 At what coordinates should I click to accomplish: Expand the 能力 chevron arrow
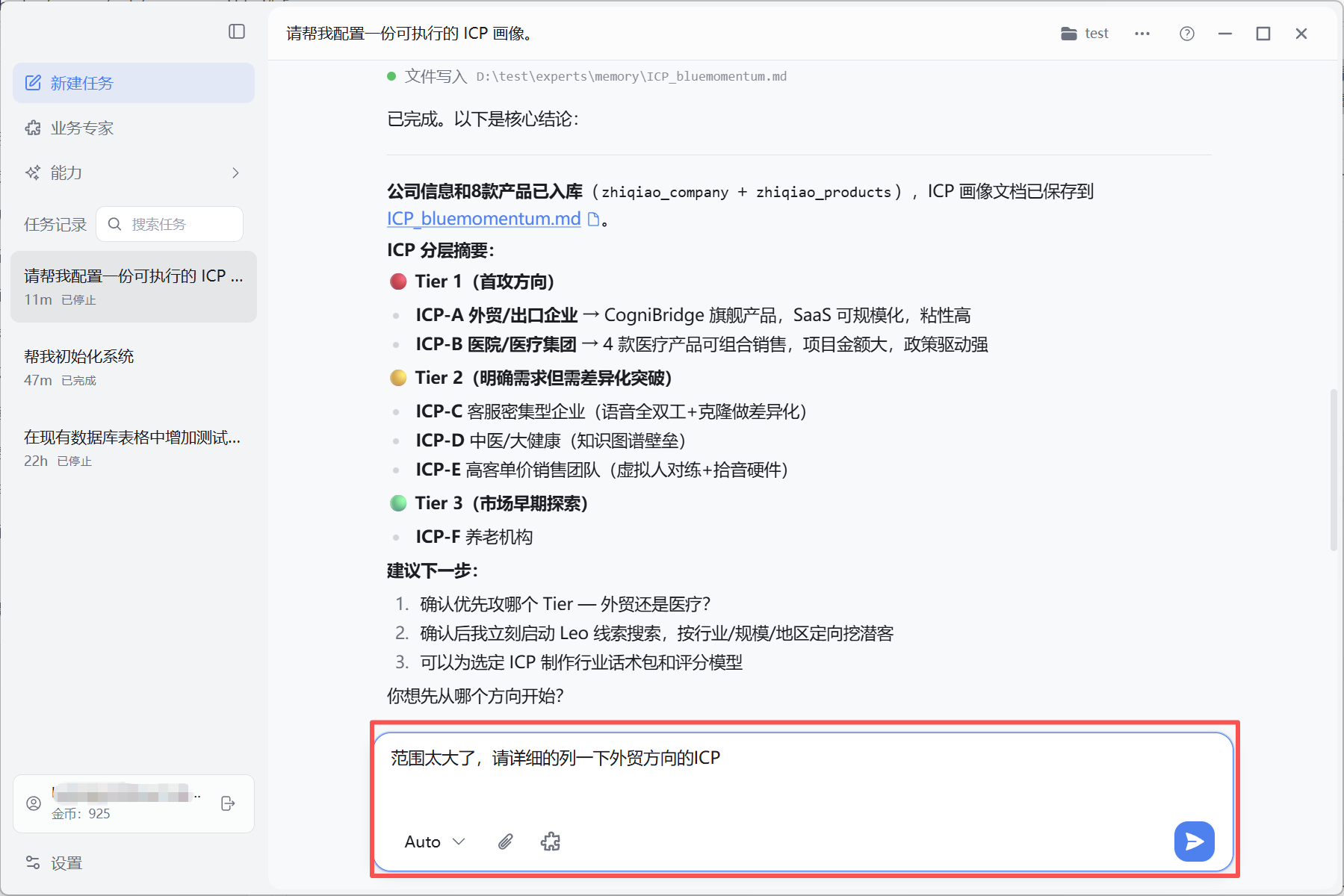tap(235, 172)
